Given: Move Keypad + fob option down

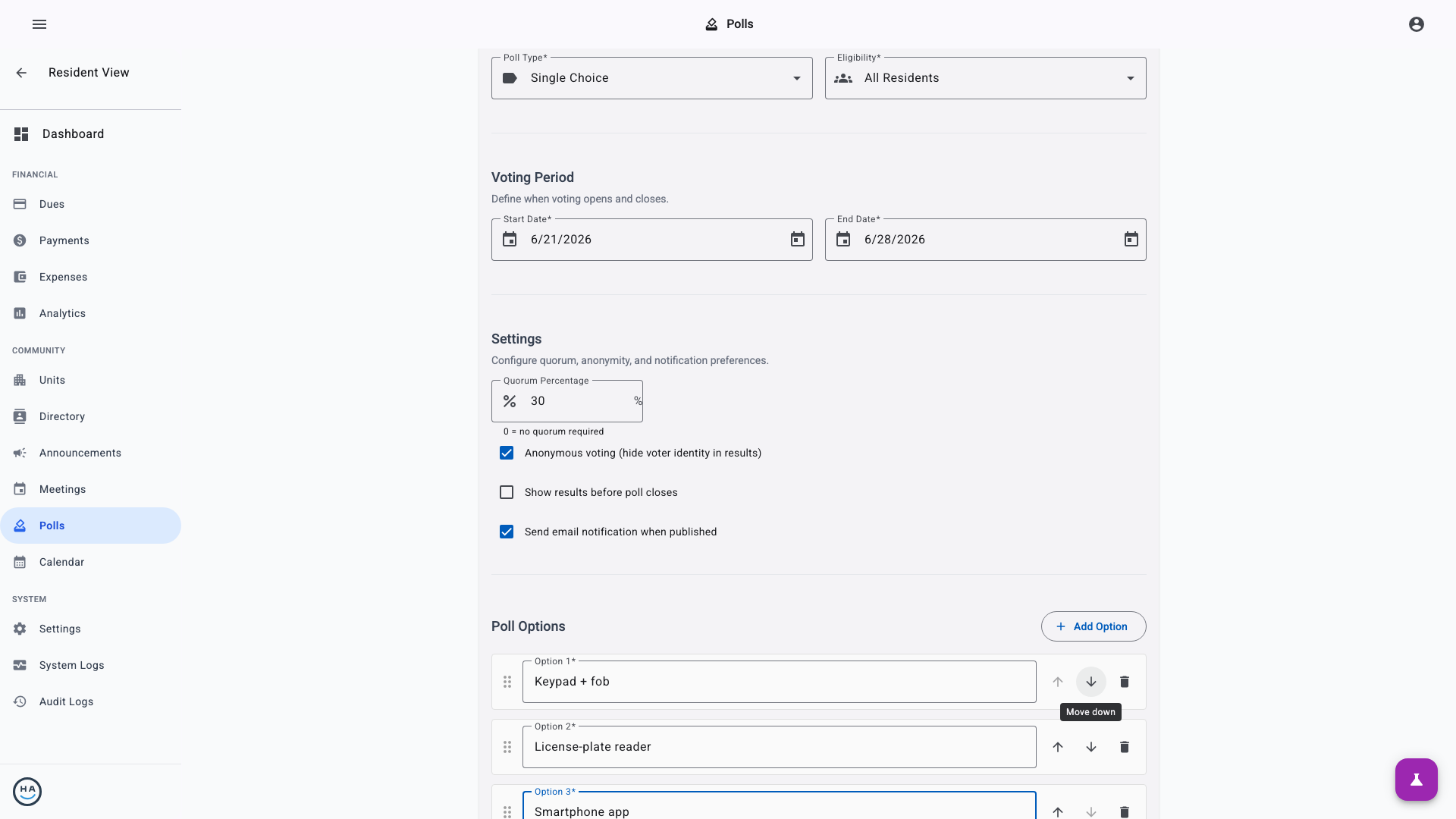Looking at the screenshot, I should point(1091,682).
